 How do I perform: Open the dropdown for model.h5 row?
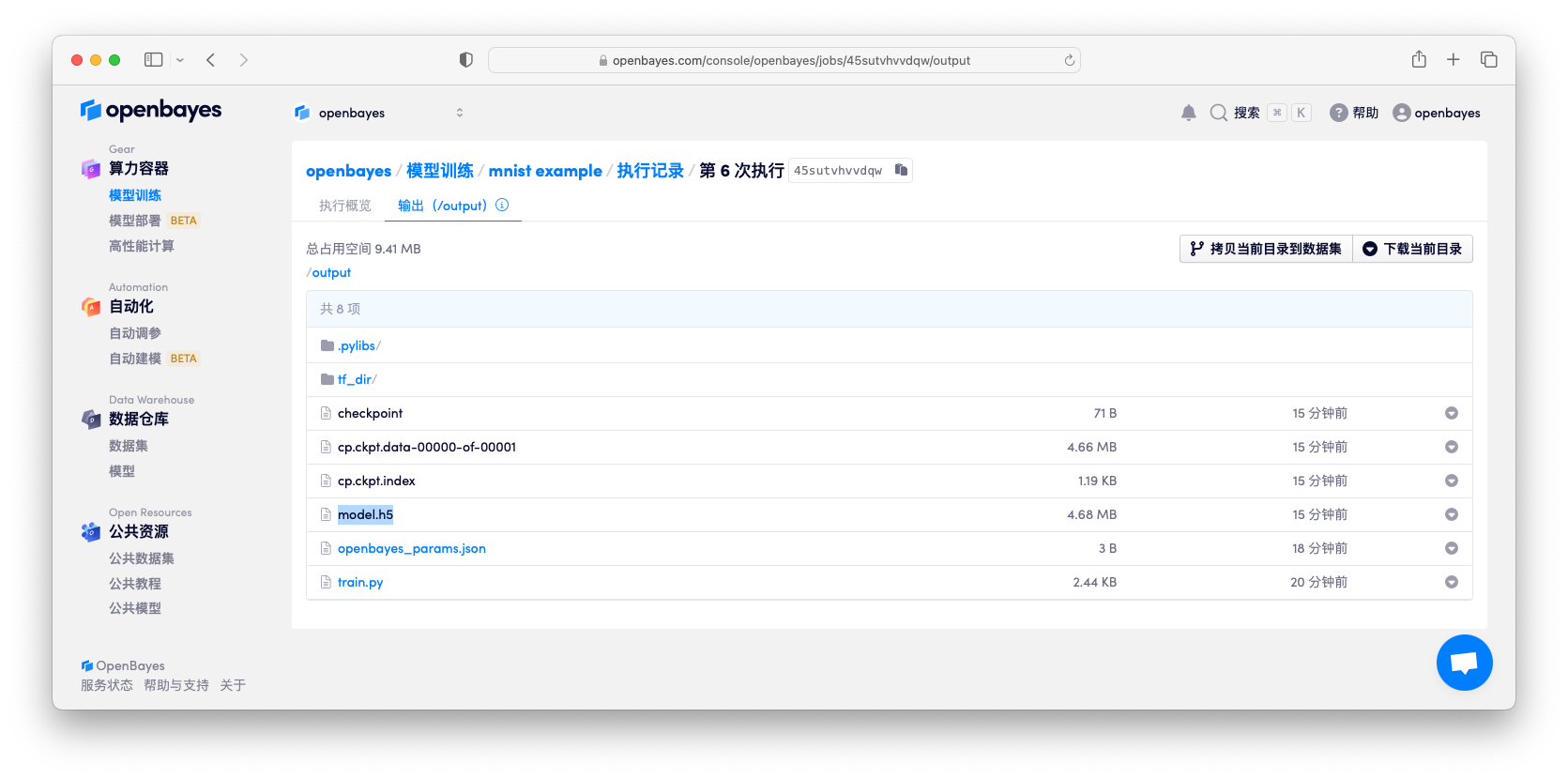tap(1451, 514)
